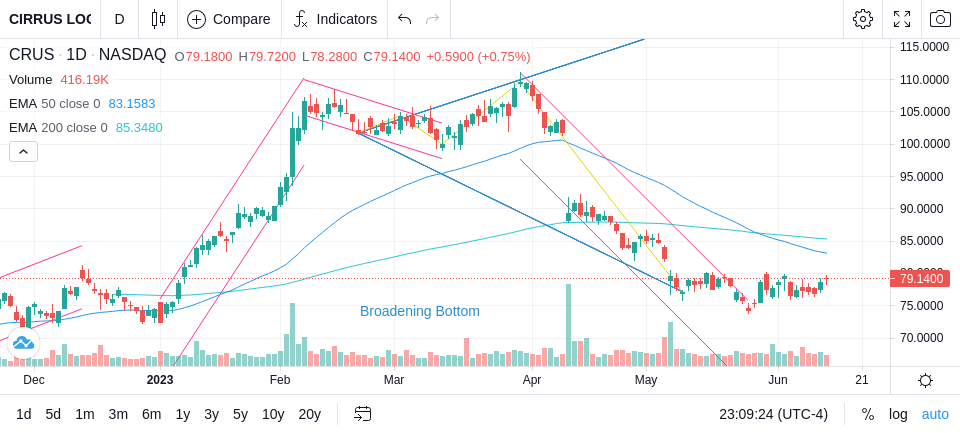Collapse the indicator legend chevron
This screenshot has height=433, width=960.
coord(23,151)
